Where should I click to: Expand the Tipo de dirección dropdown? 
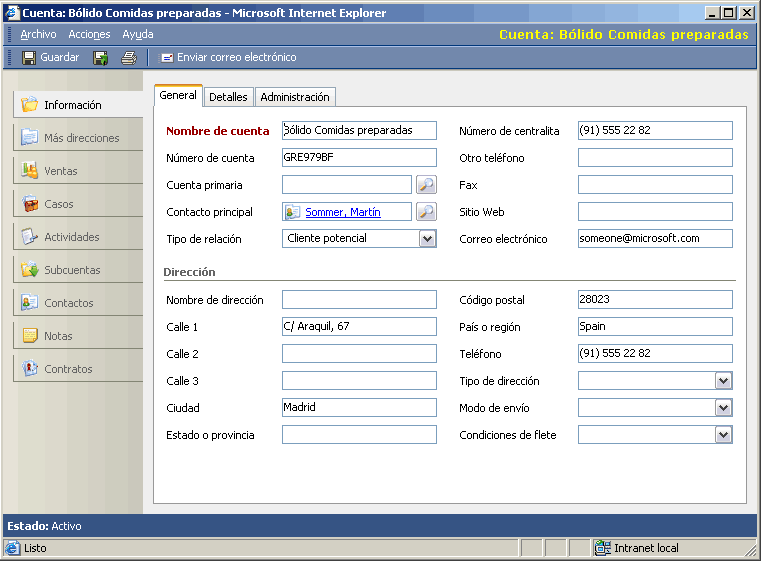pyautogui.click(x=723, y=381)
